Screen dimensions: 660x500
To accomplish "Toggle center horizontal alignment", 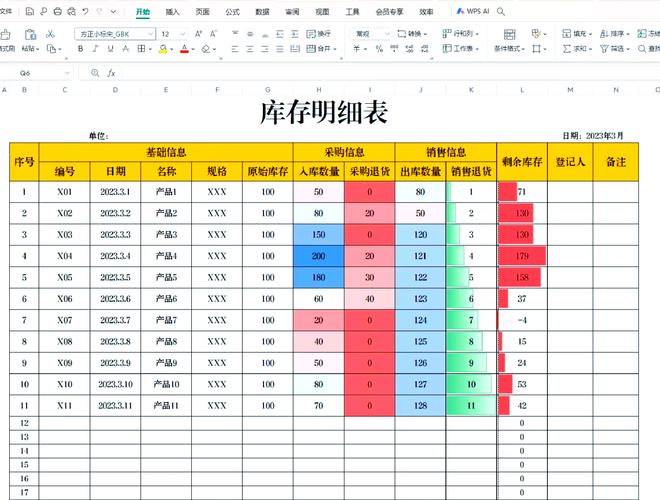I will [250, 49].
